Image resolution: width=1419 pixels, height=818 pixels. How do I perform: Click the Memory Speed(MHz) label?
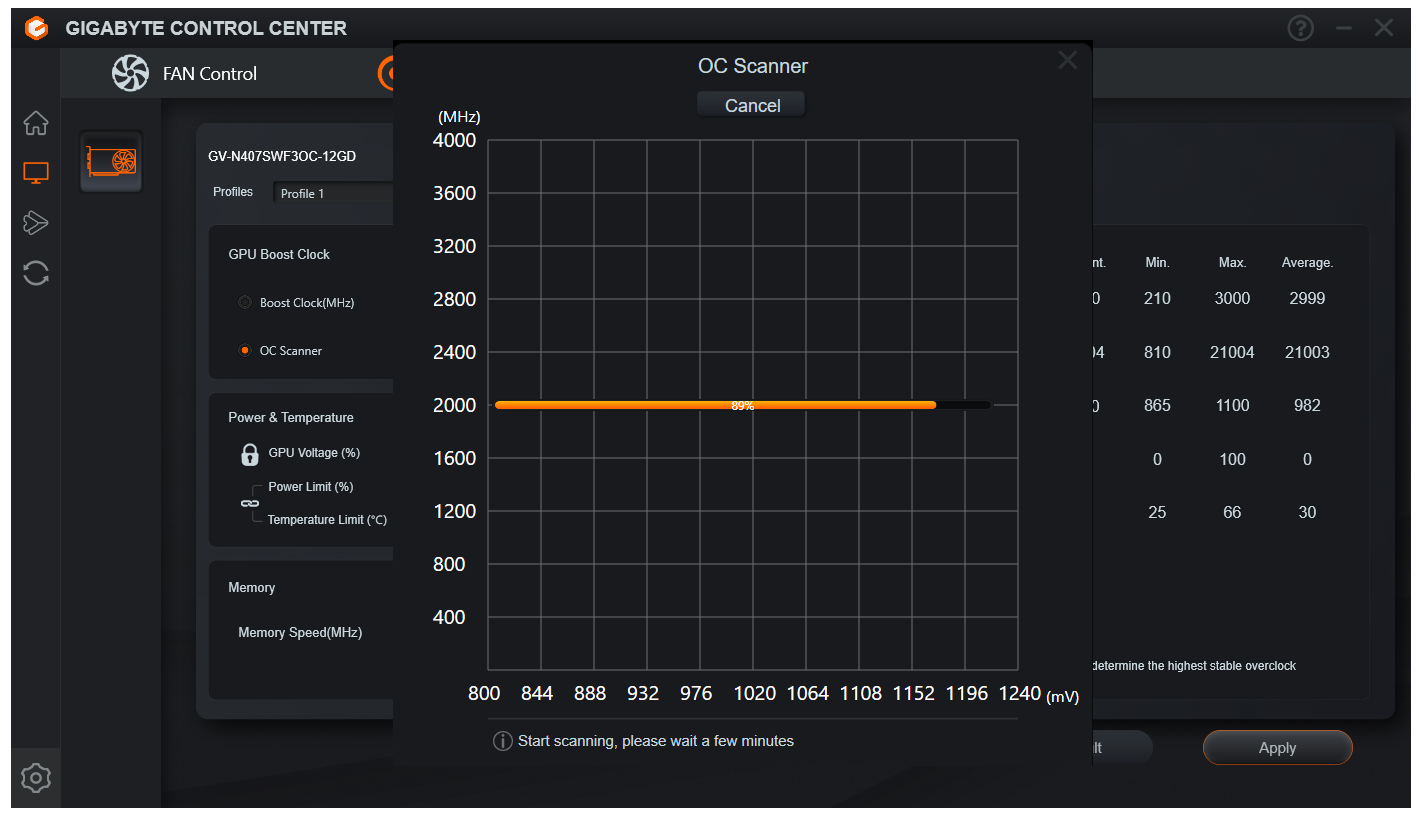pos(300,633)
